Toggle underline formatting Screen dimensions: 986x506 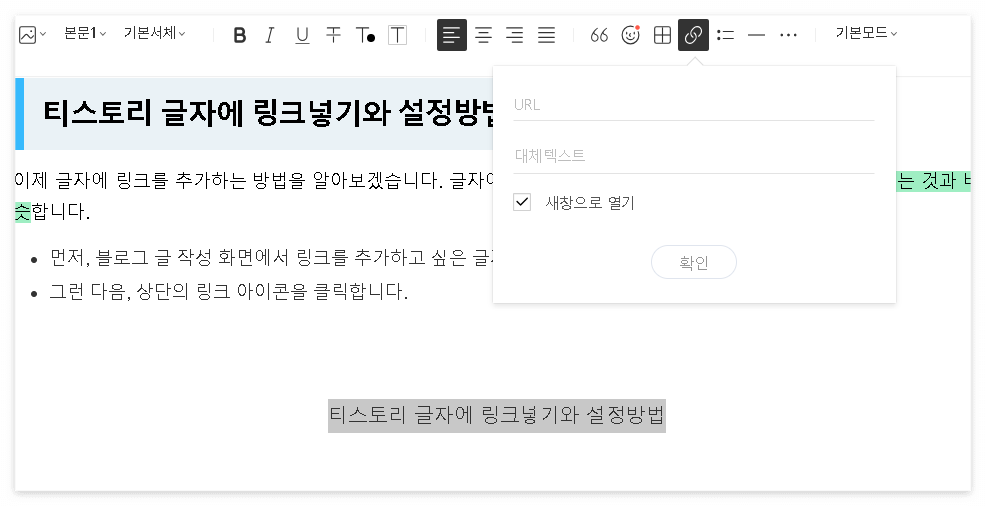click(x=302, y=35)
